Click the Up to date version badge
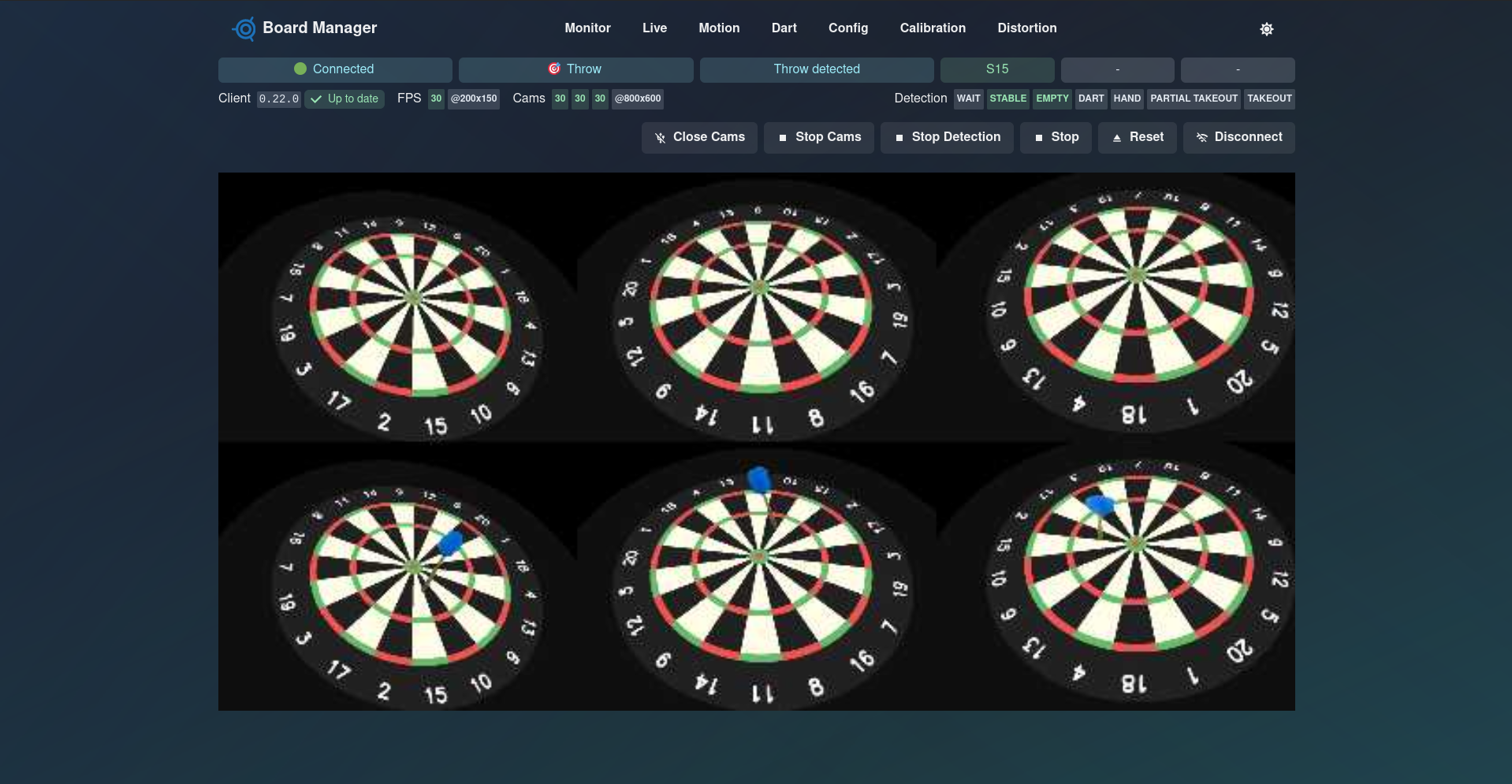Viewport: 1512px width, 784px height. click(344, 99)
